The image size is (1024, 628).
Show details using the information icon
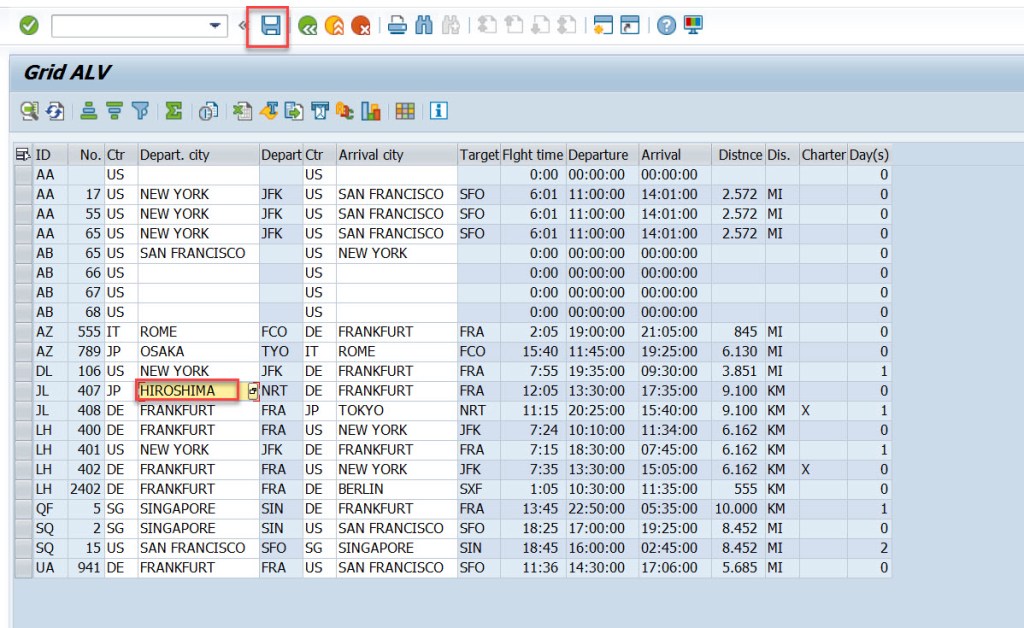coord(437,112)
